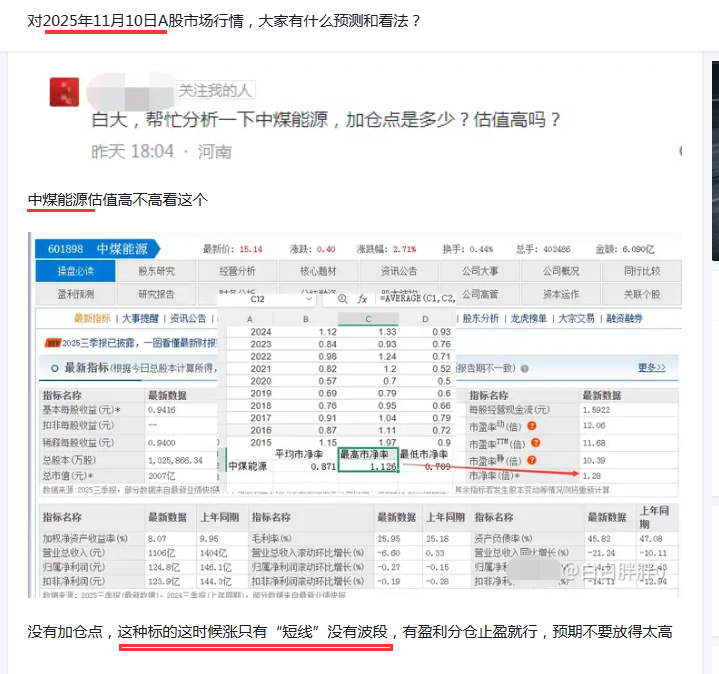Open the 龙虎榜单 sub-link
This screenshot has width=719, height=674.
coord(528,318)
